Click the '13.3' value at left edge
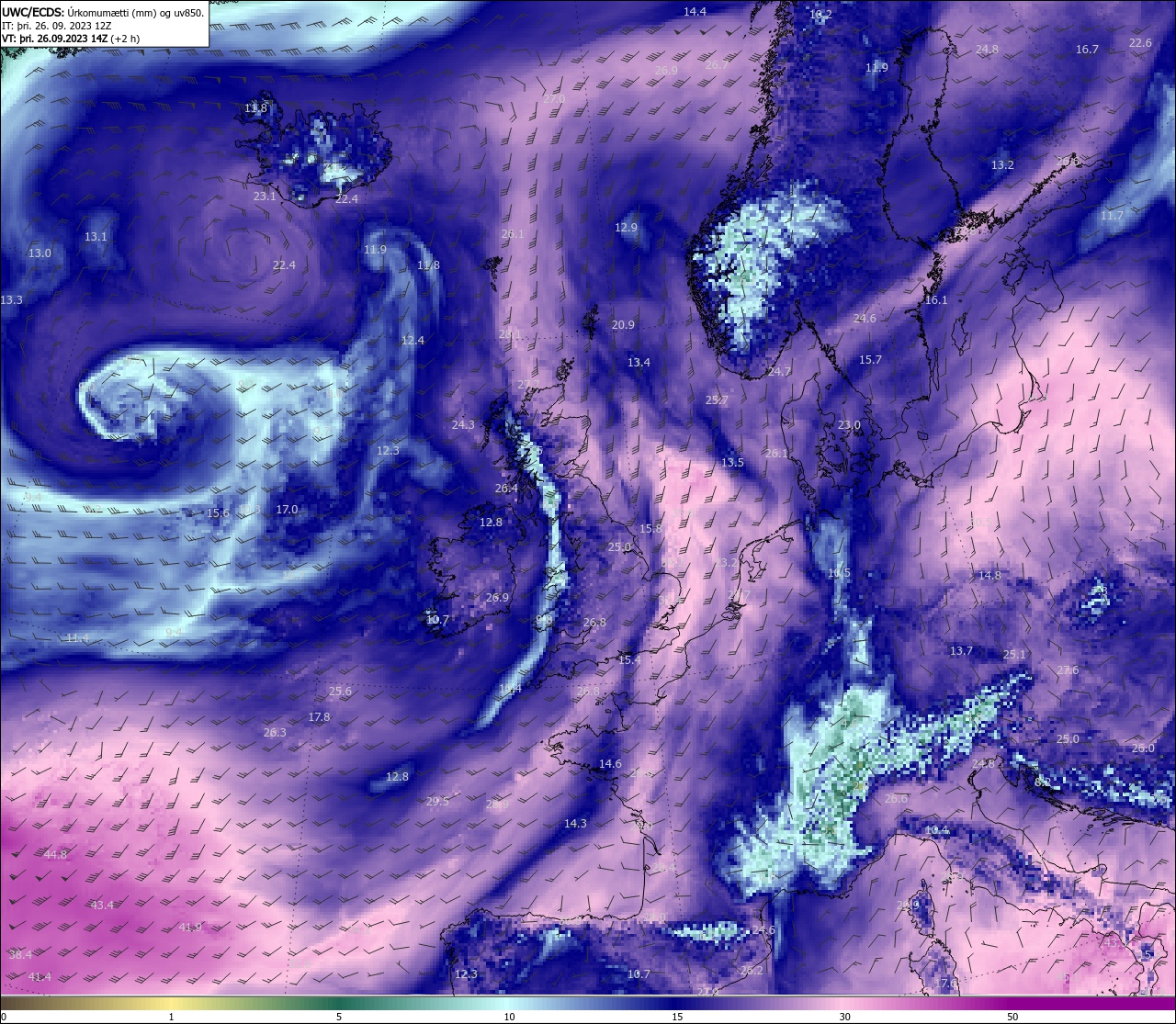 click(11, 300)
